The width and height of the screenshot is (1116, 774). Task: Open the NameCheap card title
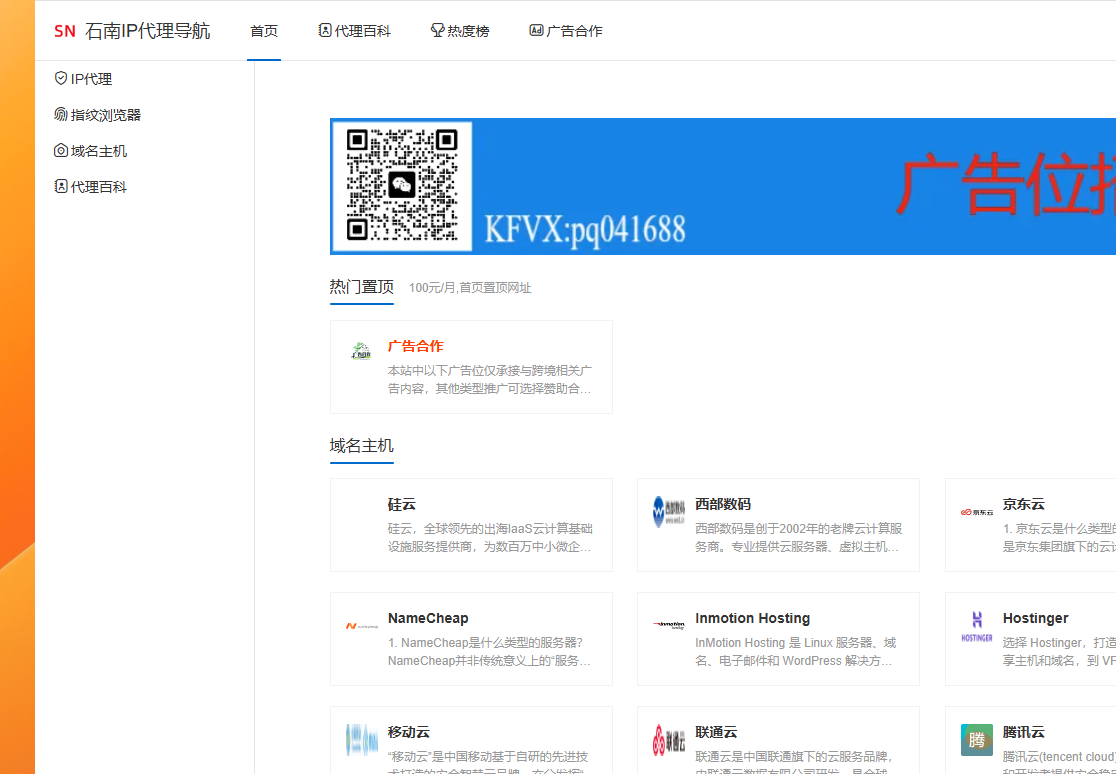(x=428, y=618)
